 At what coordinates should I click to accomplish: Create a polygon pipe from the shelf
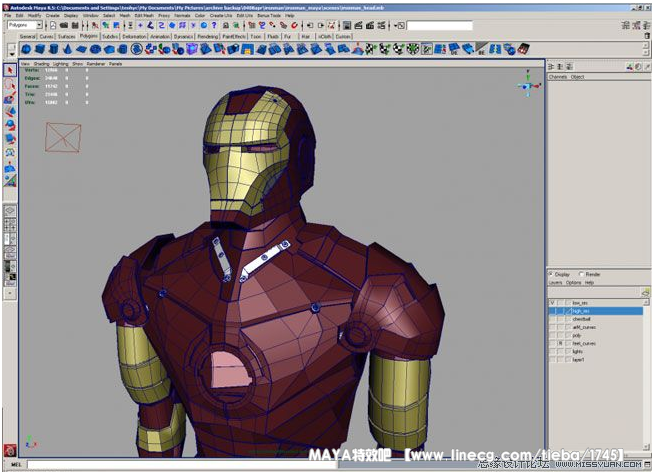[x=123, y=50]
